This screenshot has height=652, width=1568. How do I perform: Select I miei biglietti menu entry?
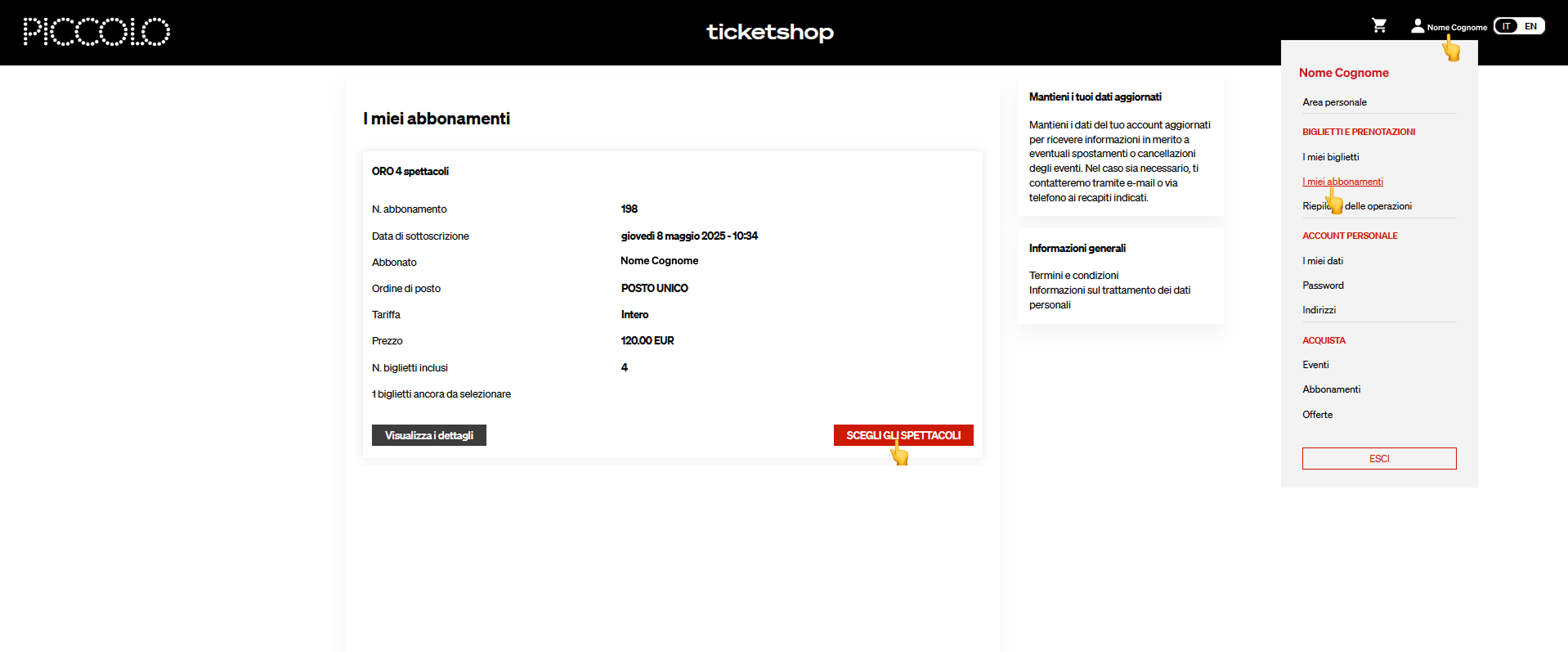click(1330, 157)
